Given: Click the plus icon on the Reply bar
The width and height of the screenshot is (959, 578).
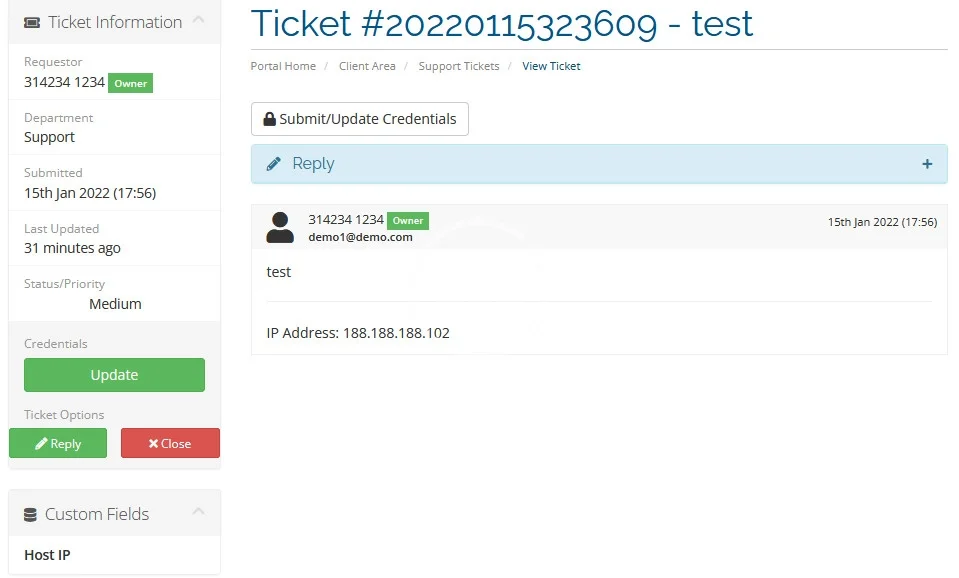Looking at the screenshot, I should [x=927, y=164].
